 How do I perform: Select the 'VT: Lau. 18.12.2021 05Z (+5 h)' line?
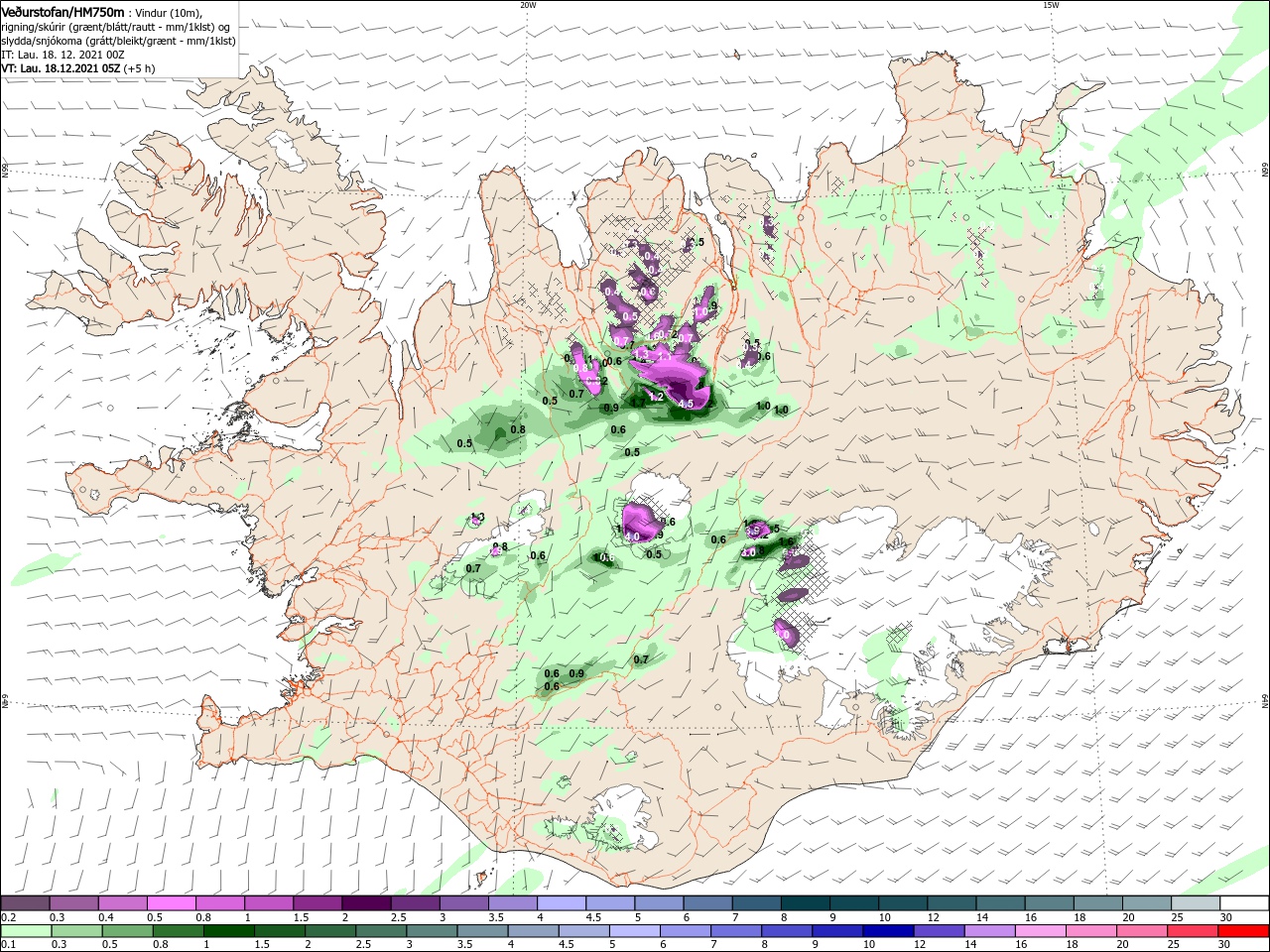78,68
